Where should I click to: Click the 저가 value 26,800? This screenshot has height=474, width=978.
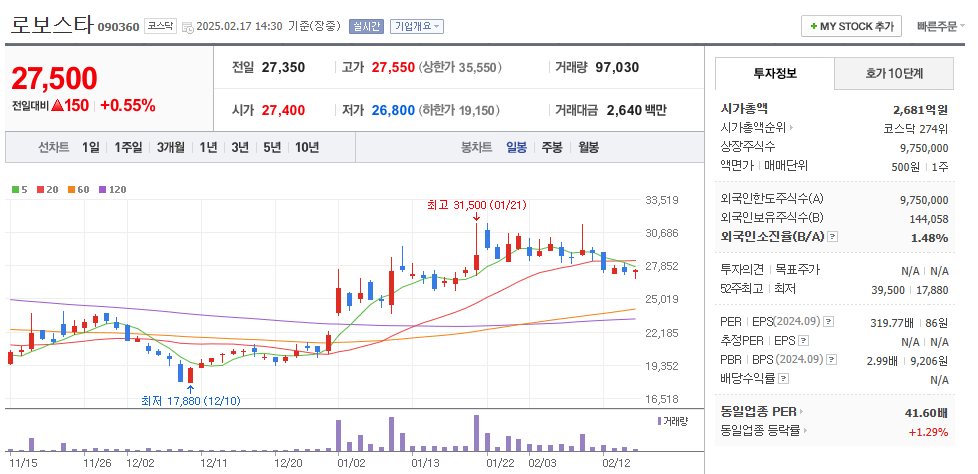393,110
